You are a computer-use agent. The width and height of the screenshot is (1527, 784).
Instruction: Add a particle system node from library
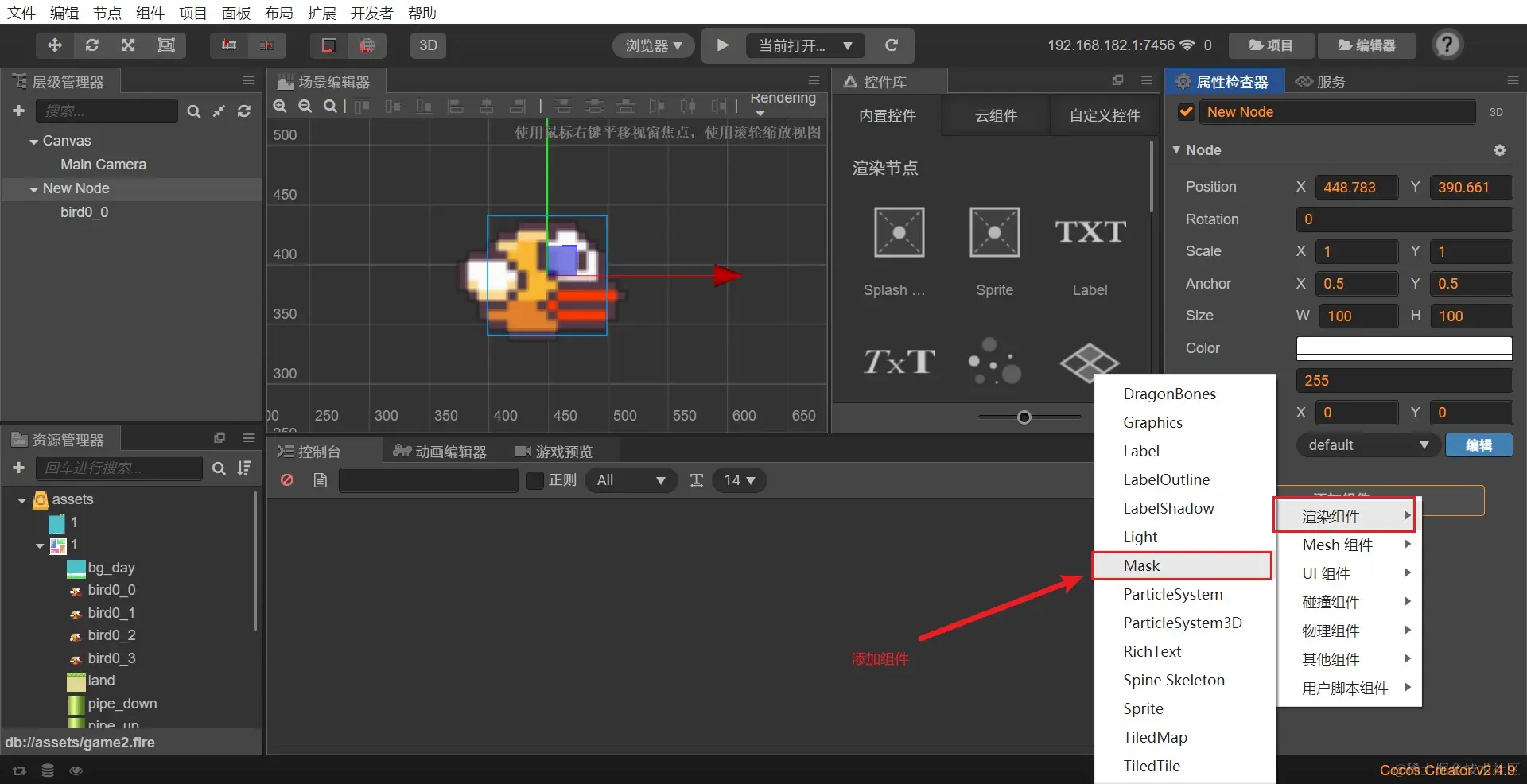(x=994, y=362)
